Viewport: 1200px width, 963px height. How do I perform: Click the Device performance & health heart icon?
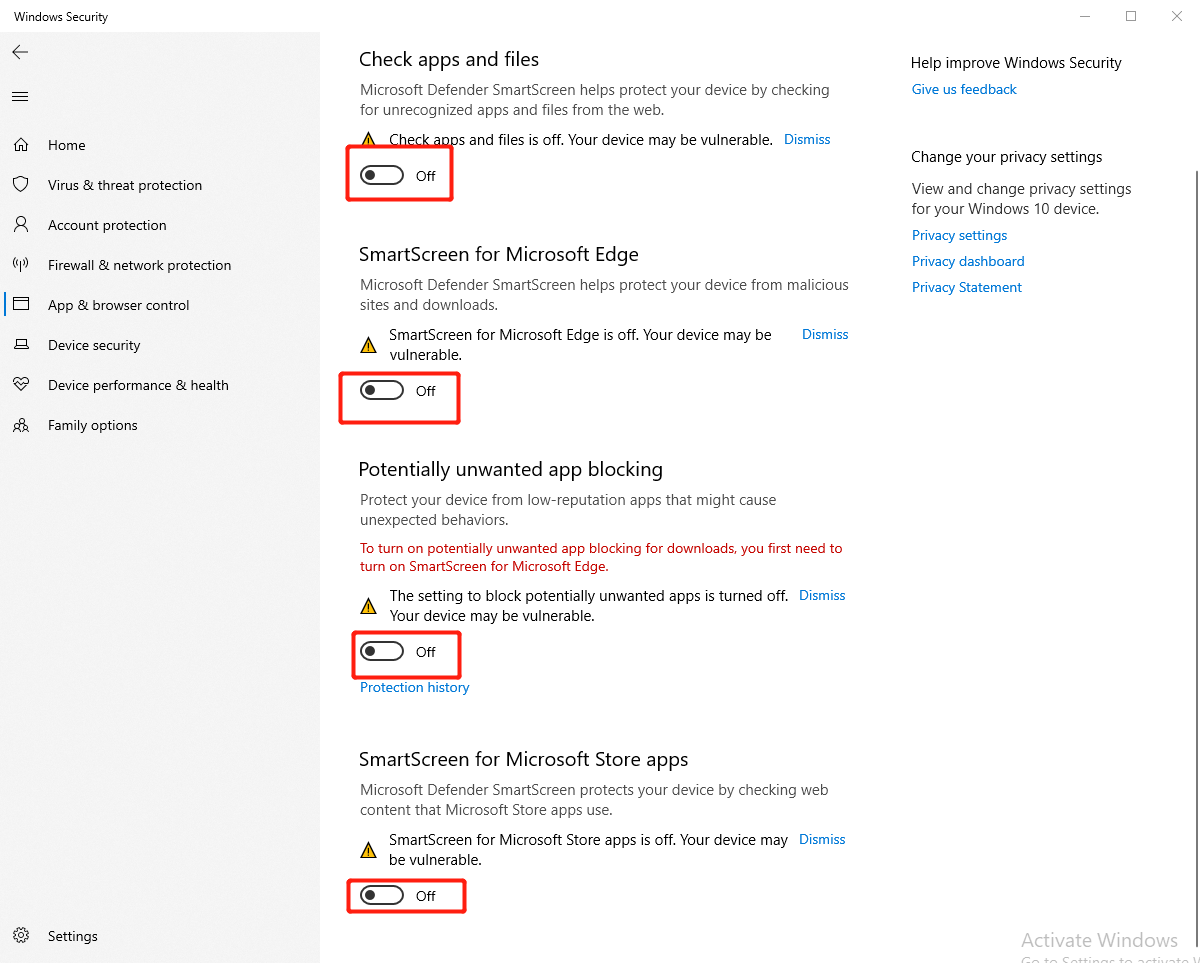pos(21,385)
